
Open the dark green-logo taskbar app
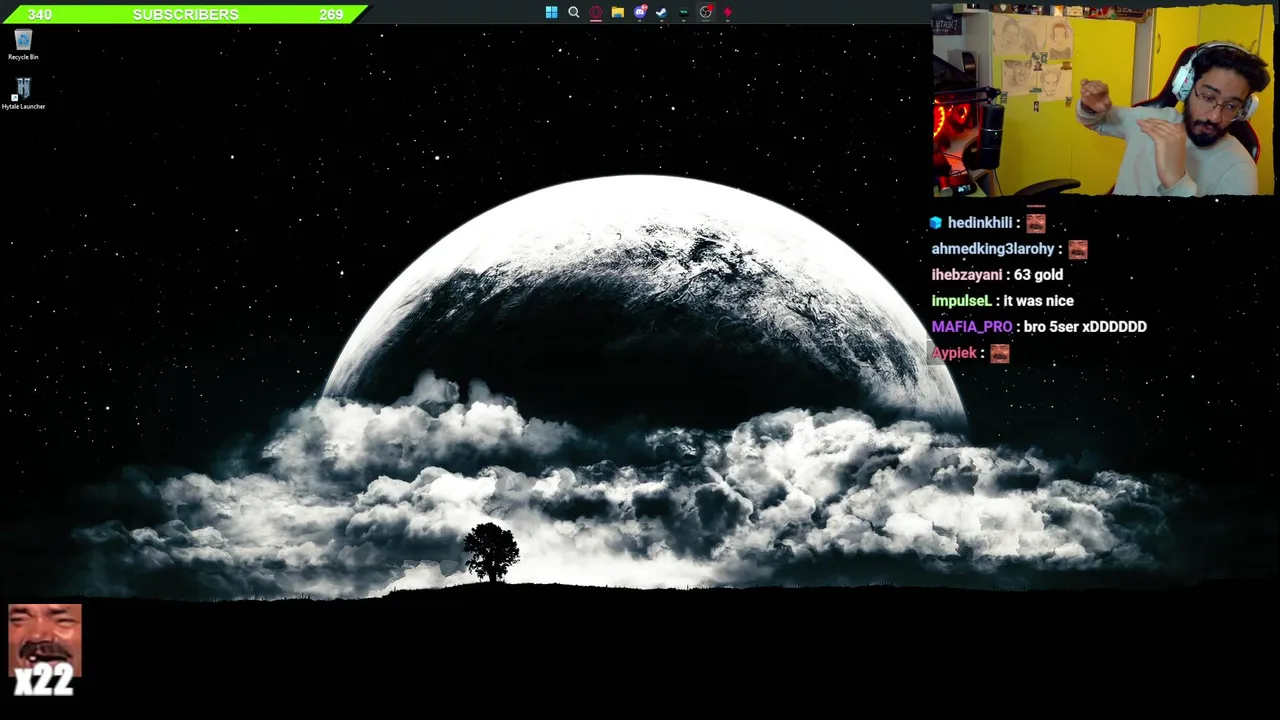[x=683, y=12]
